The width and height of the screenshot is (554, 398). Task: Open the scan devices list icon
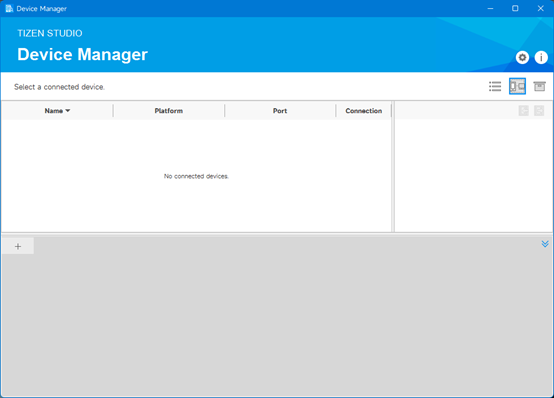click(x=495, y=86)
